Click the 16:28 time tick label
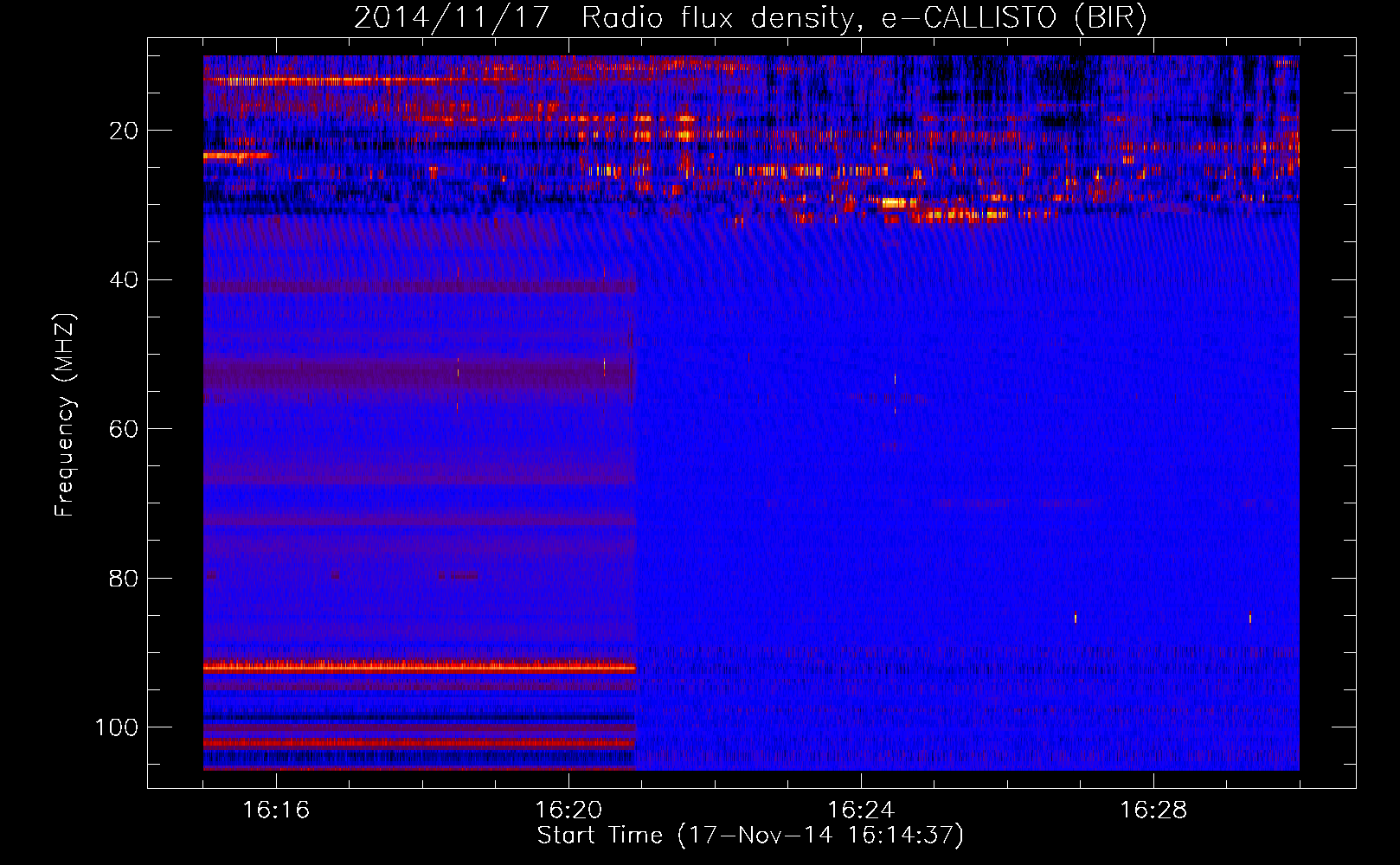The image size is (1400, 865). click(1153, 811)
